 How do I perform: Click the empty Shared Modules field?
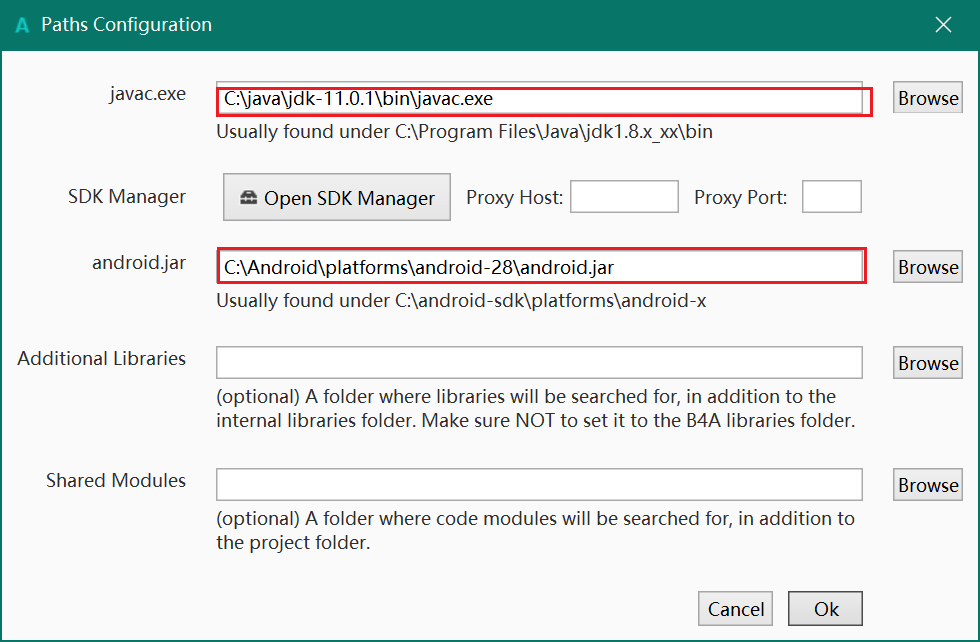540,484
